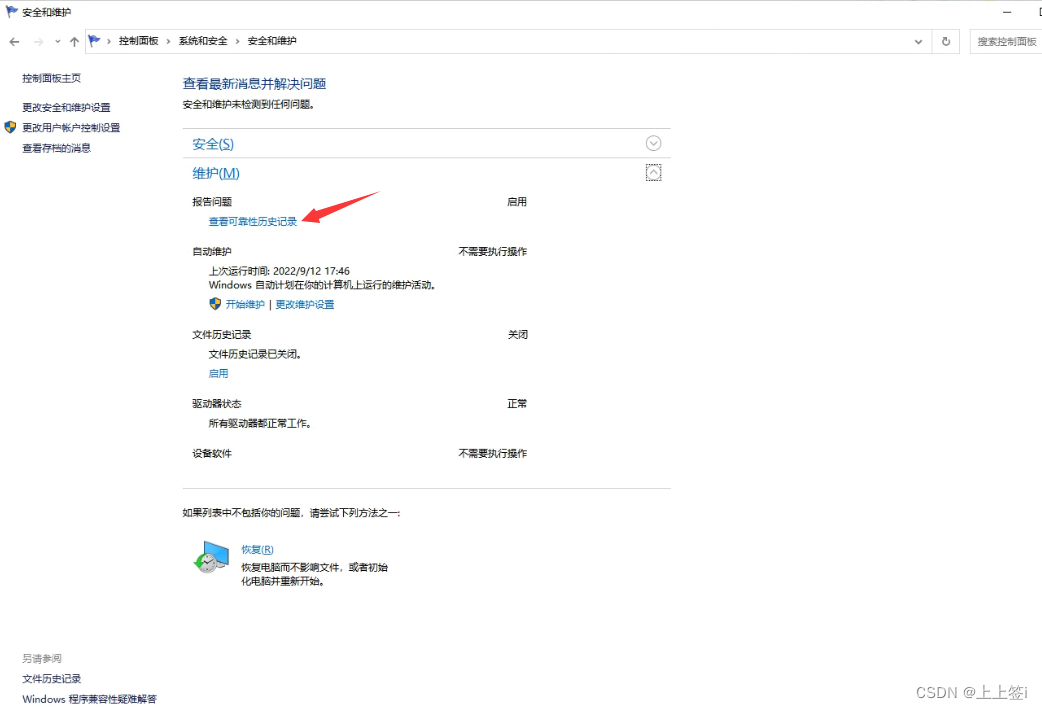
Task: Click 启用 to turn on file history
Action: (218, 373)
